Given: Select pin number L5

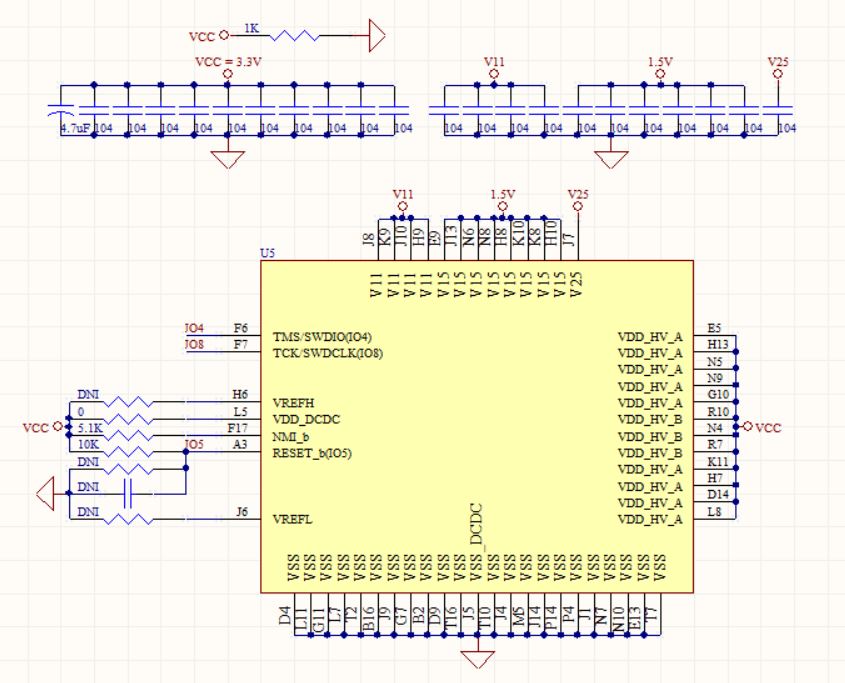Looking at the screenshot, I should click(240, 411).
